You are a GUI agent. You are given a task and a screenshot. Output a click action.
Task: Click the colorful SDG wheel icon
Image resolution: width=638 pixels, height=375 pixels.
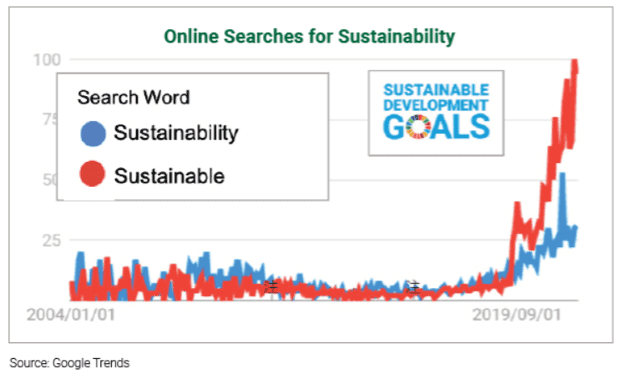(x=419, y=127)
